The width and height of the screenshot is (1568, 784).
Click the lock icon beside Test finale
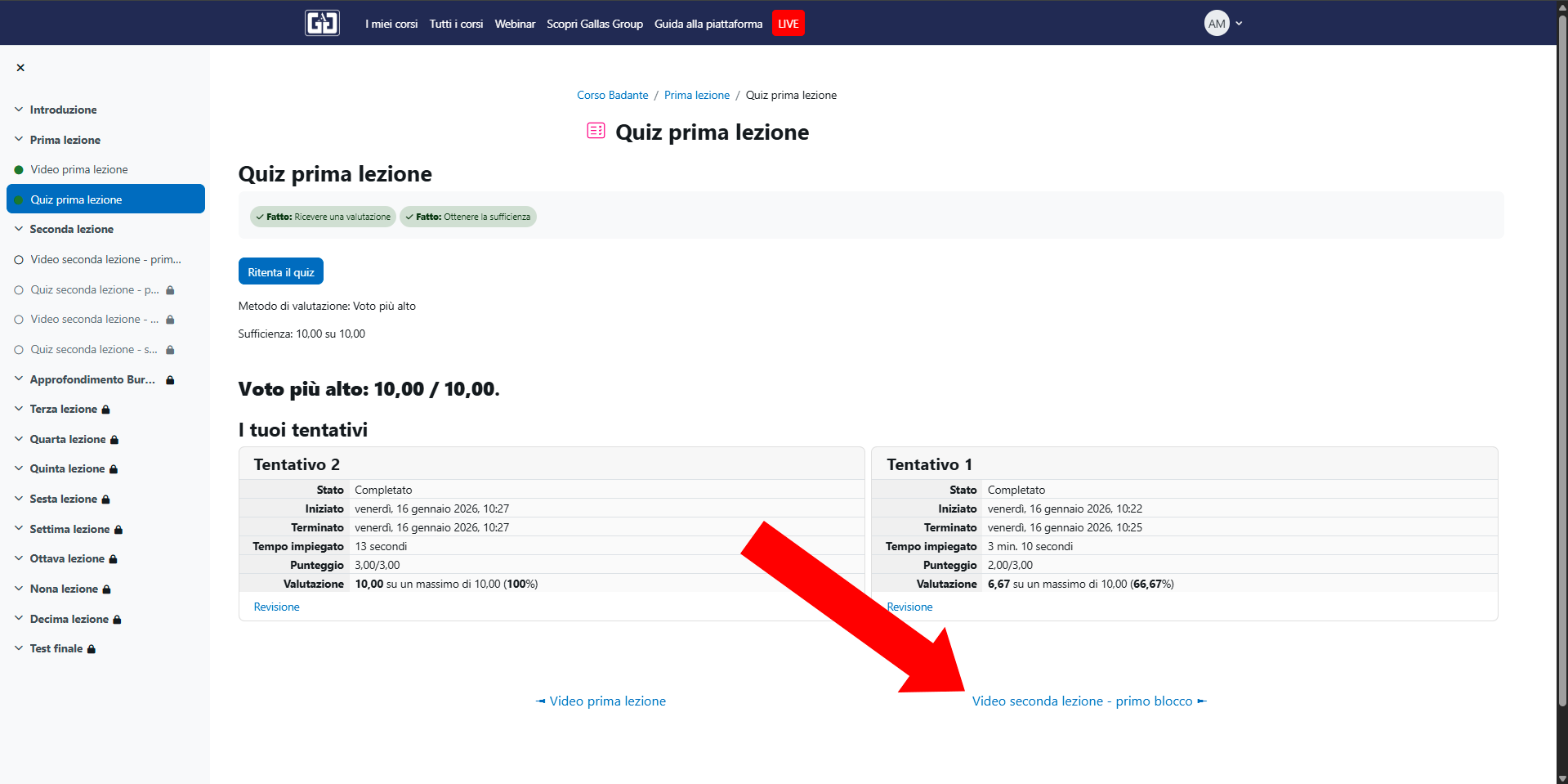[92, 649]
